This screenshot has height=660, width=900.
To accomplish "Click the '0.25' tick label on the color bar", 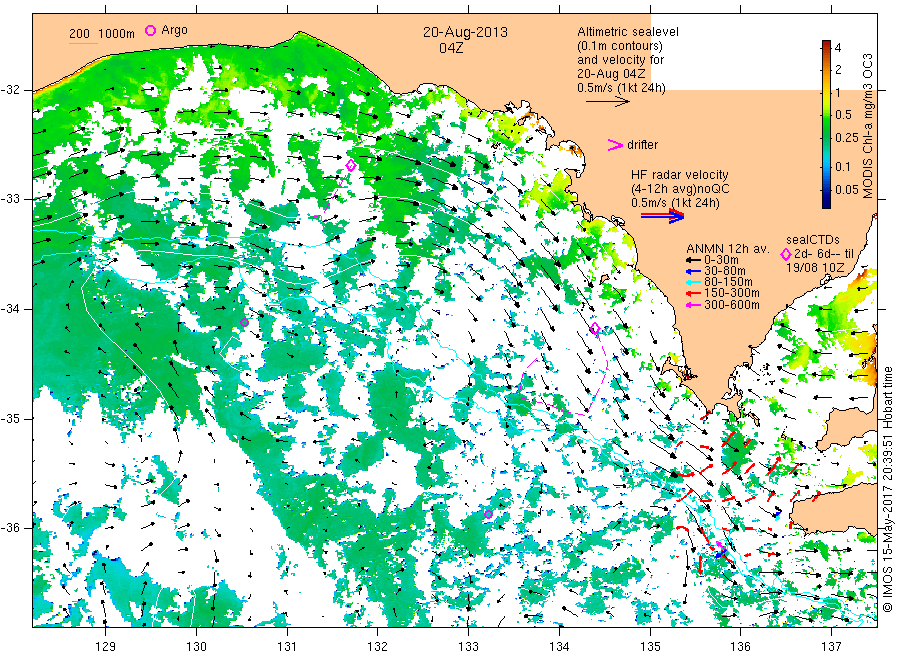I will (847, 138).
